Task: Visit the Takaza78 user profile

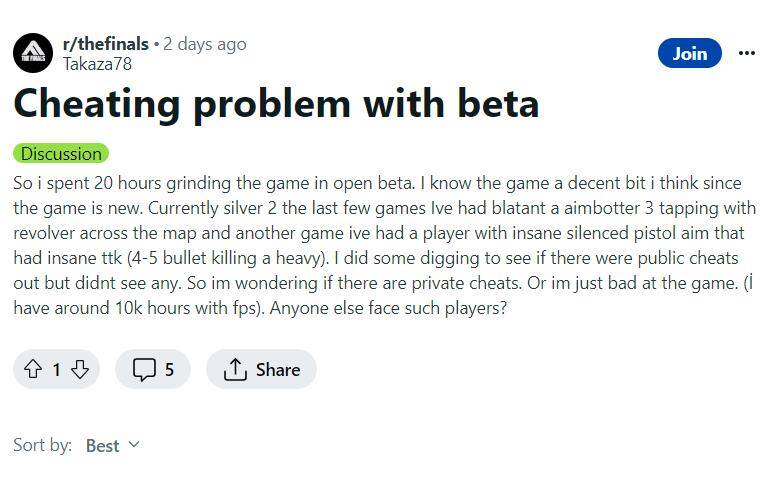Action: (97, 64)
